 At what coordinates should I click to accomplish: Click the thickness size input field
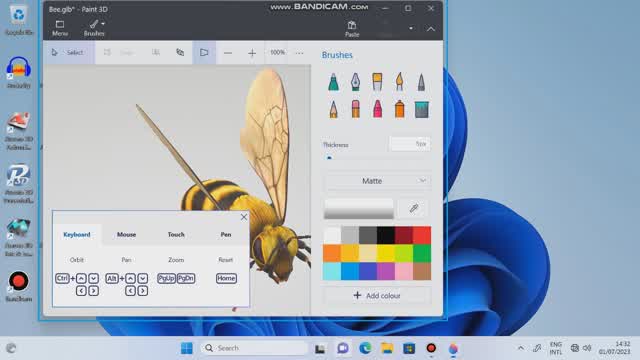[x=410, y=144]
